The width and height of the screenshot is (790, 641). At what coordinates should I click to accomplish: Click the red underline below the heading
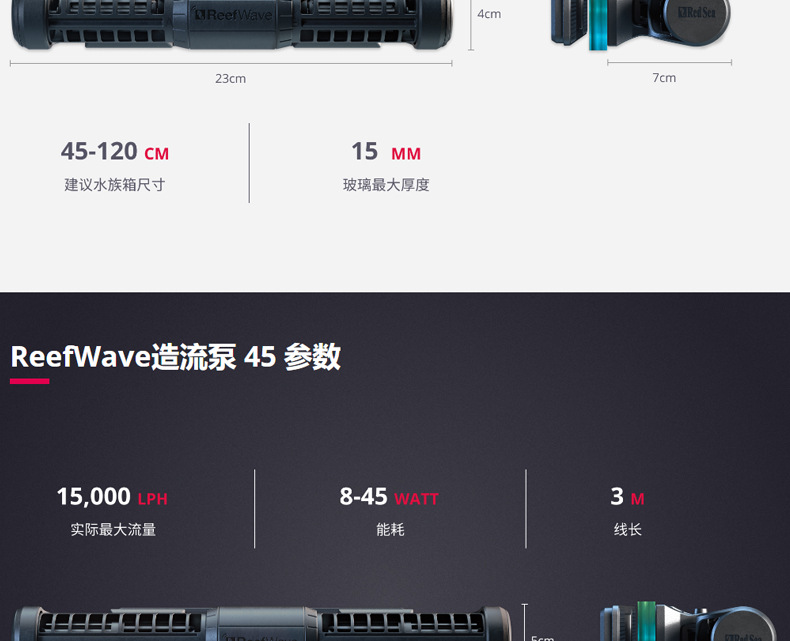30,381
